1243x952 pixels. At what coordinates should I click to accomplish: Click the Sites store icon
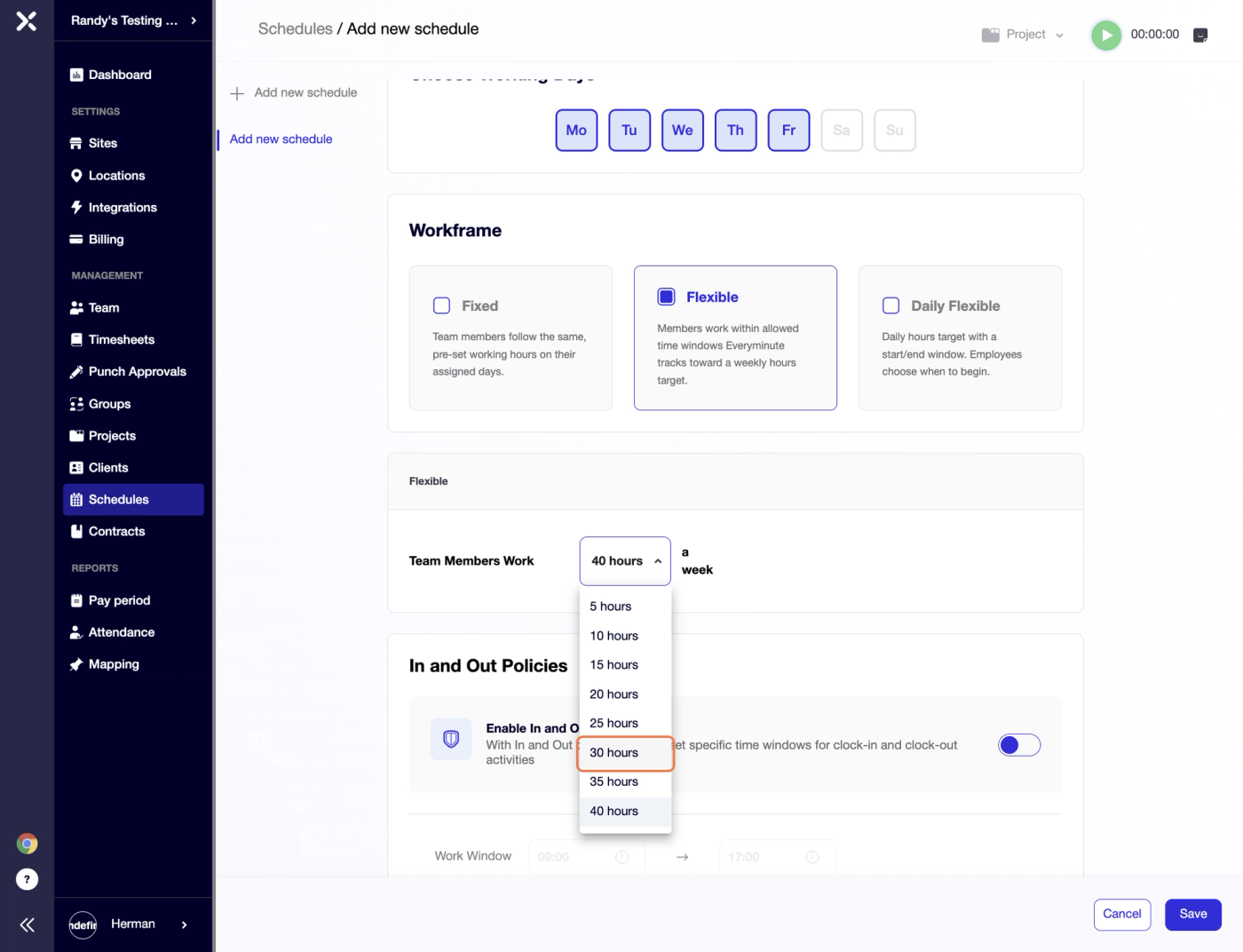click(x=76, y=143)
